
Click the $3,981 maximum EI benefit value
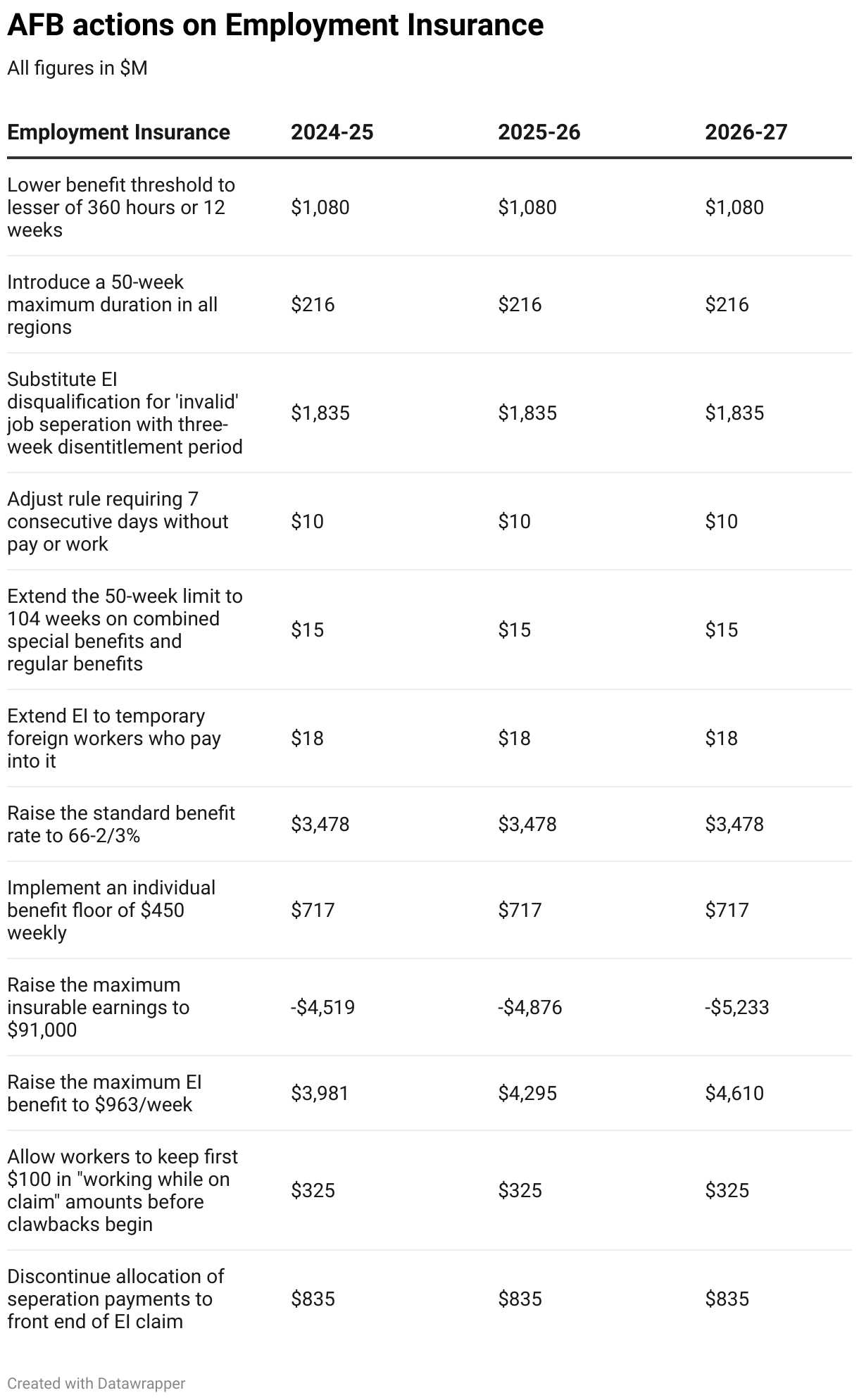point(320,1093)
